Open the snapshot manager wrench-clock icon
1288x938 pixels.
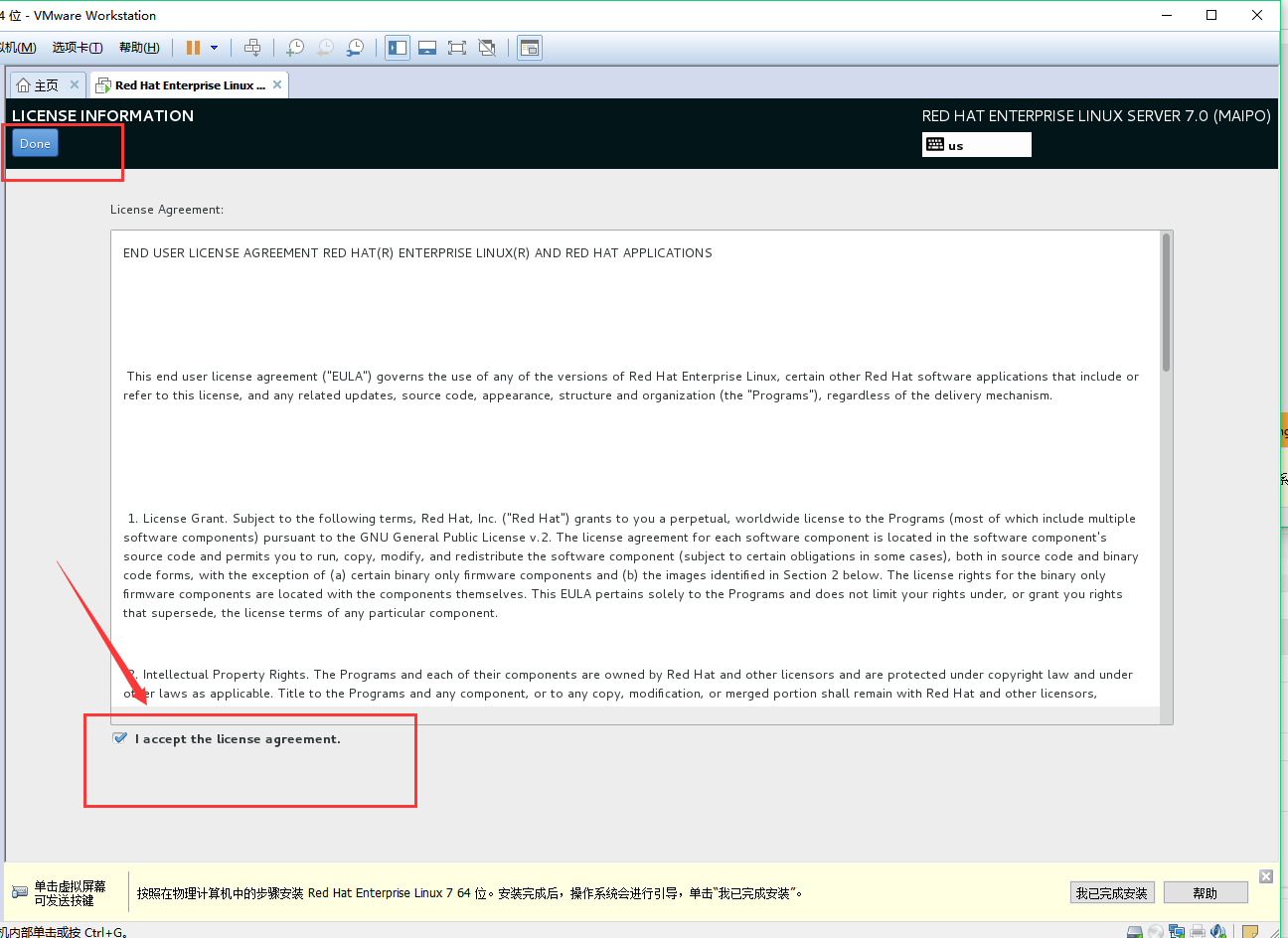[x=355, y=48]
